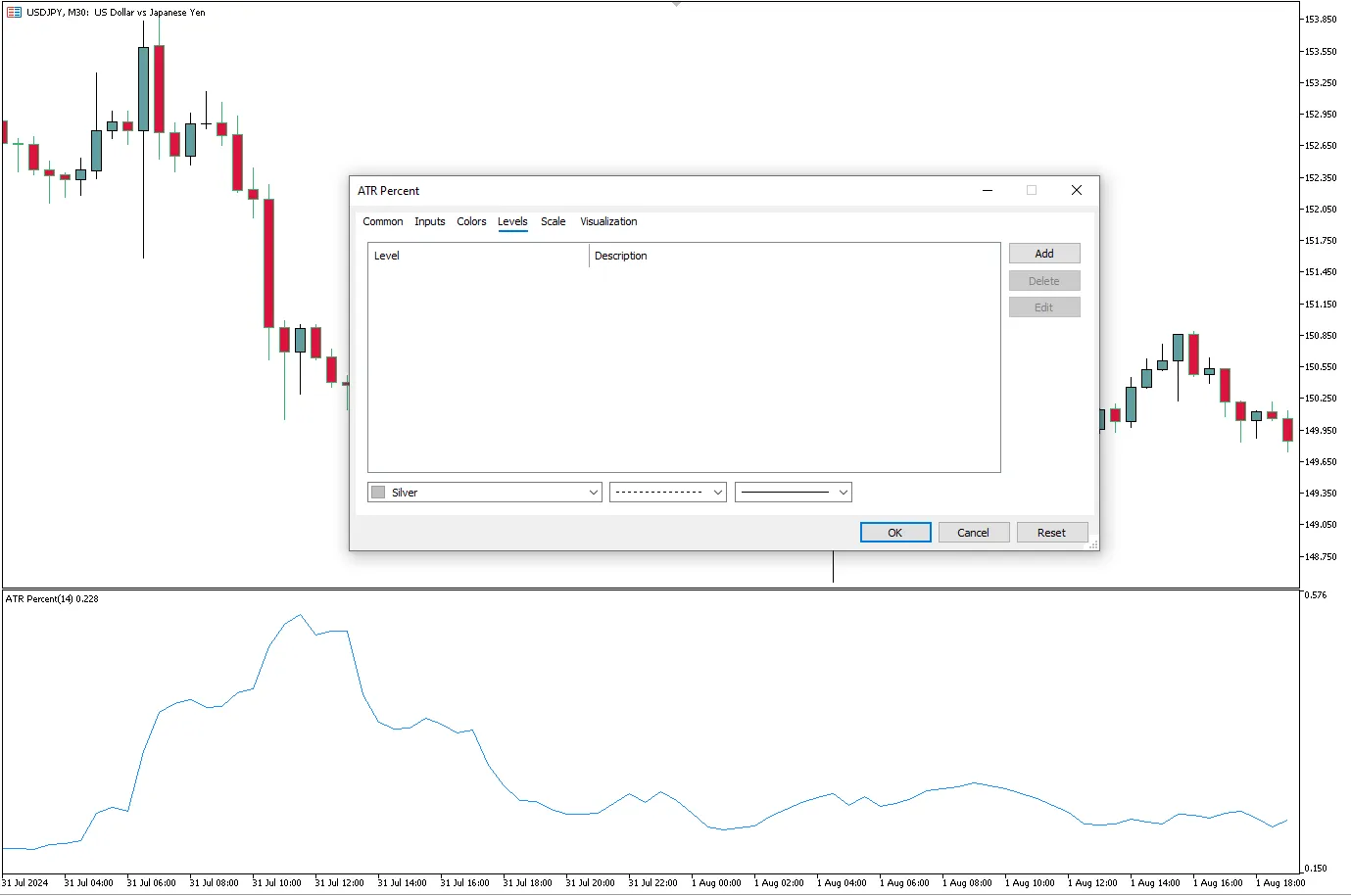
Task: Click the chart icon beside the USDJPY title
Action: (14, 13)
